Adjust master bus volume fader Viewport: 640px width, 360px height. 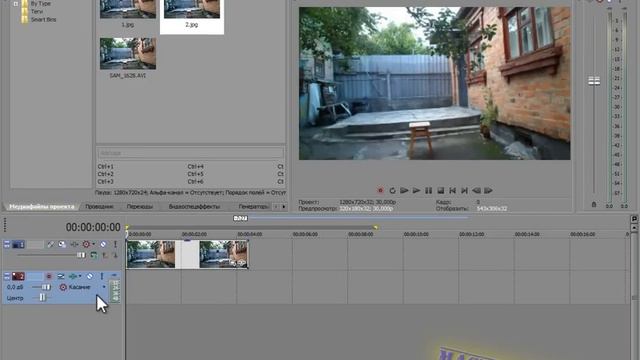point(594,81)
